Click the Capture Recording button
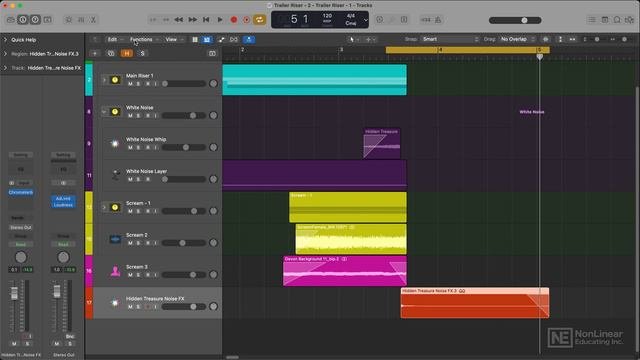 247,20
